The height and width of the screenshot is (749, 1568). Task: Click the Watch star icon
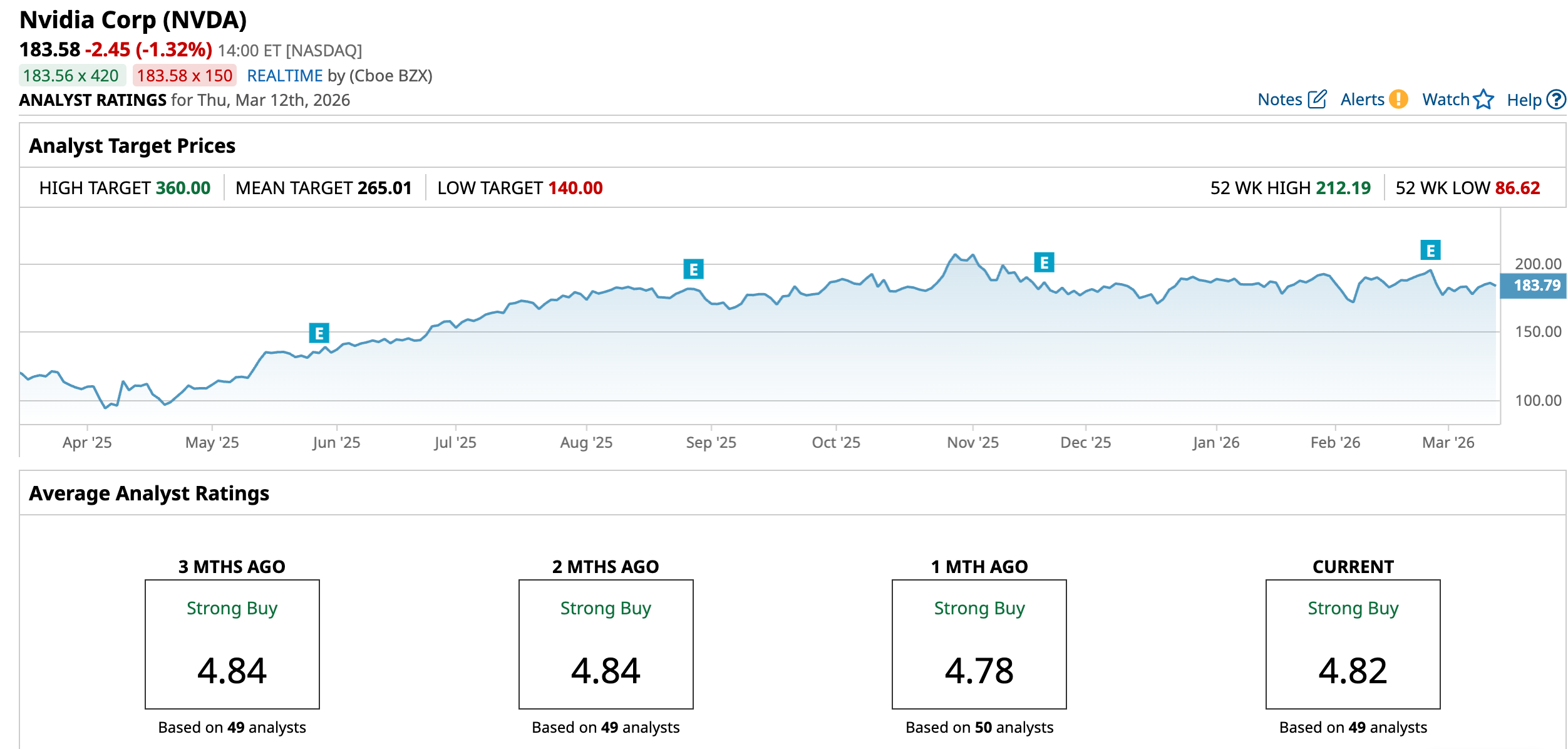point(1483,100)
